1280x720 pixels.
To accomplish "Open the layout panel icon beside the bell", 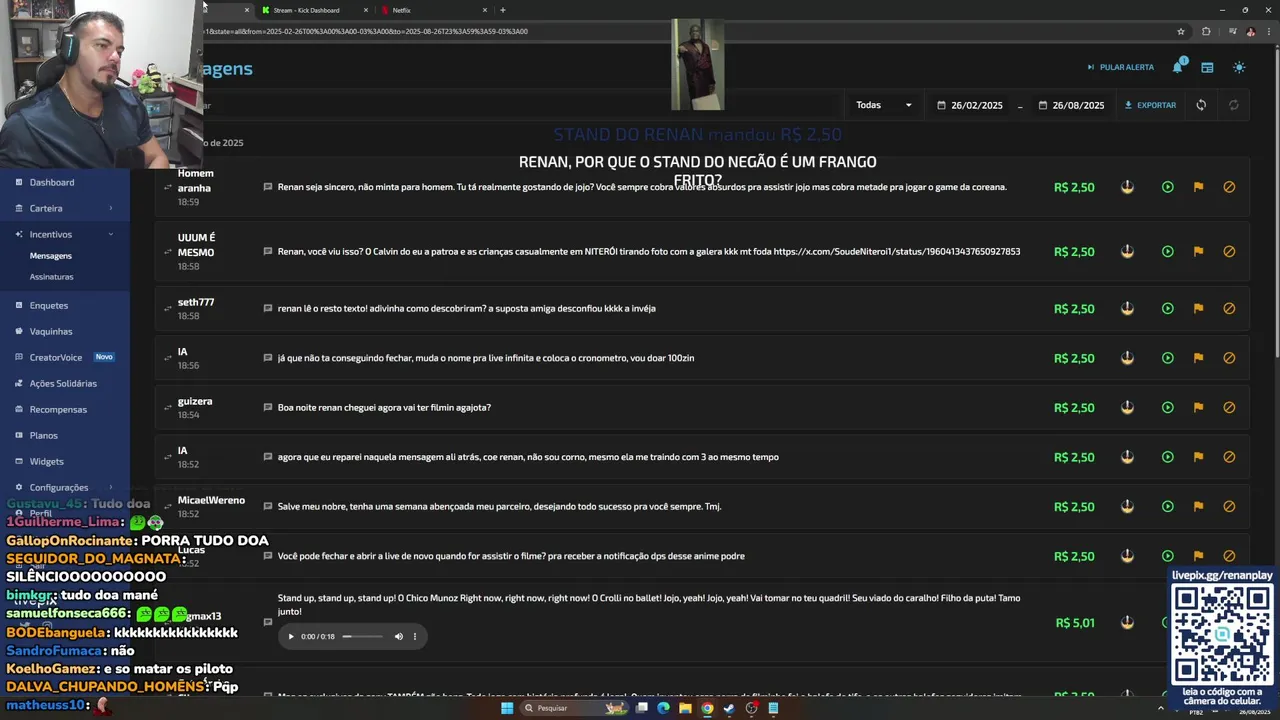I will [1207, 67].
